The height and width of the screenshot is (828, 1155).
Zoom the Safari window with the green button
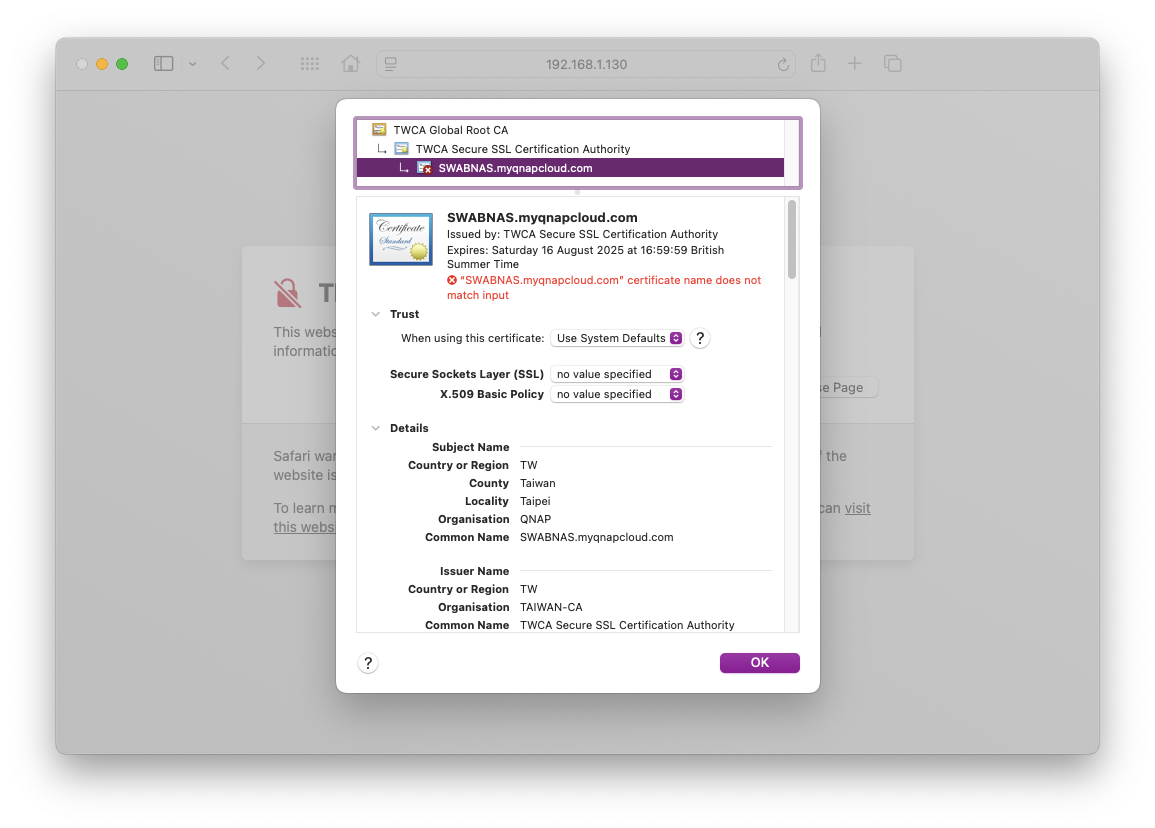click(122, 64)
